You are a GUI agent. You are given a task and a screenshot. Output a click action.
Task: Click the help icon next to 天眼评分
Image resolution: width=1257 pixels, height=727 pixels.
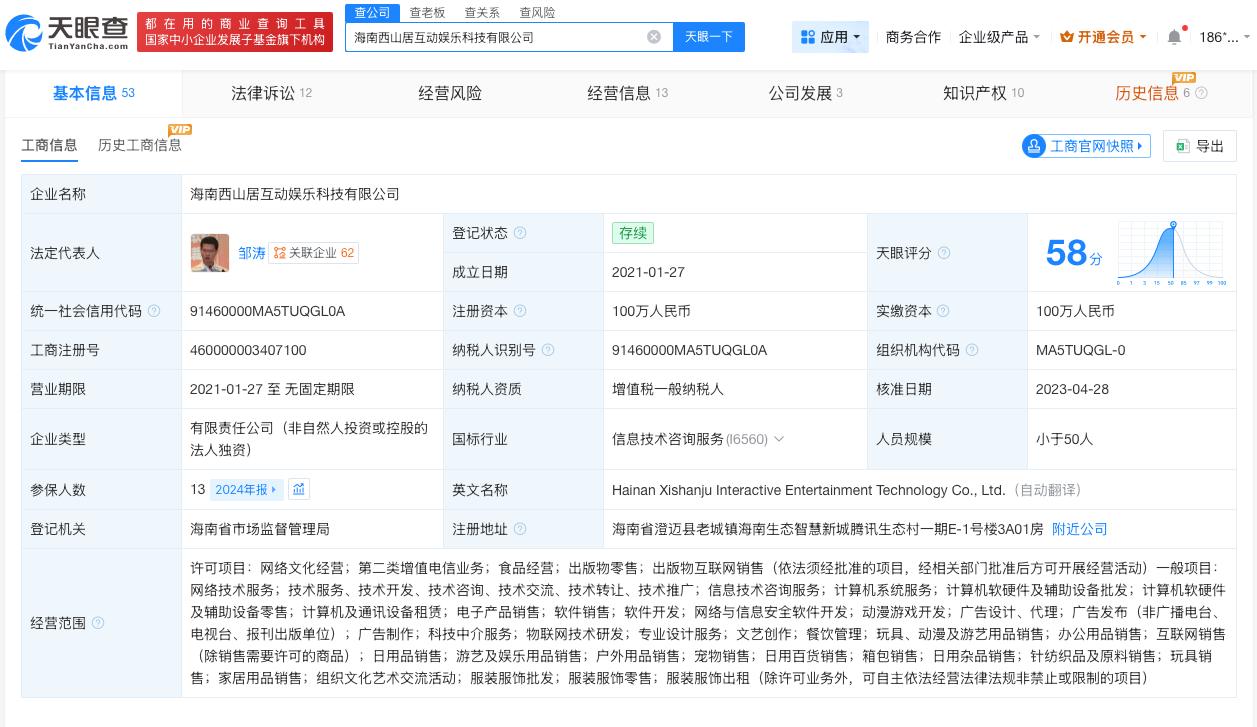click(943, 253)
